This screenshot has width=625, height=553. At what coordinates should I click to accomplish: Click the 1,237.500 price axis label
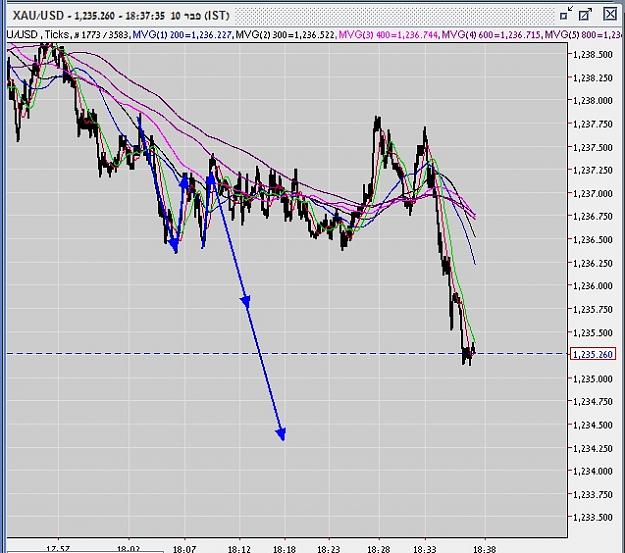[593, 147]
